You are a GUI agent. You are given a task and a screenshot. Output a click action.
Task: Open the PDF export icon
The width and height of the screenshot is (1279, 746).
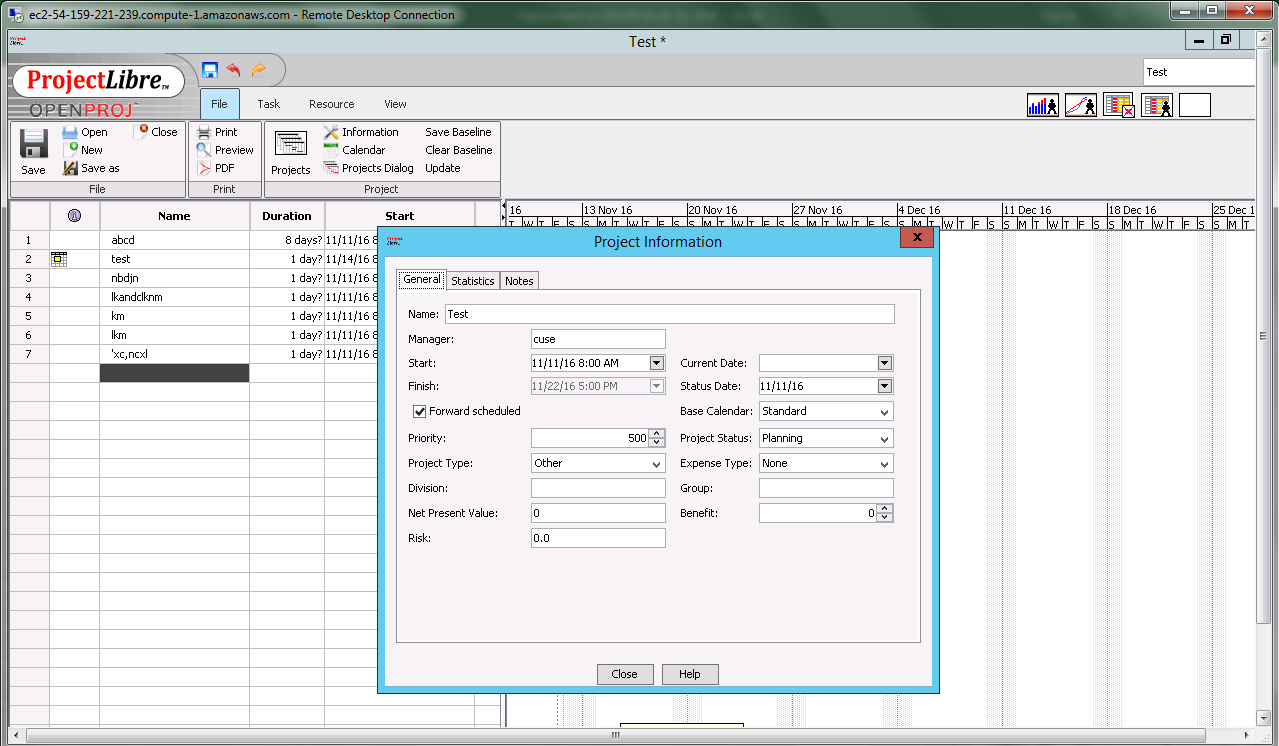[x=204, y=168]
